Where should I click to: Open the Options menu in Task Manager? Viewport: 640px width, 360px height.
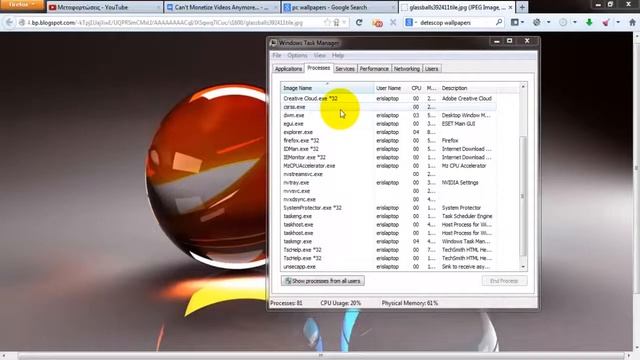pos(297,55)
